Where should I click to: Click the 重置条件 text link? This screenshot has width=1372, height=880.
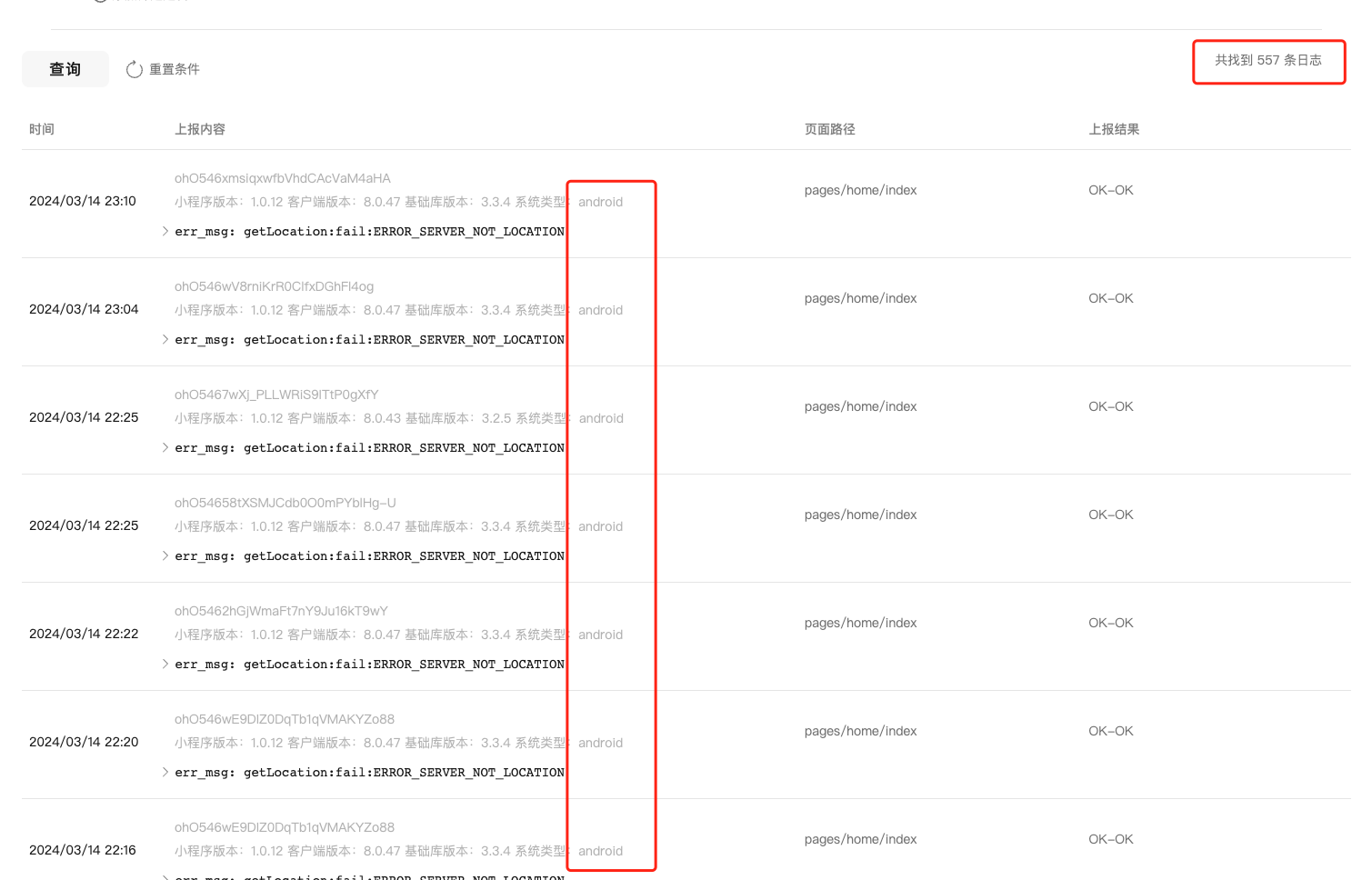(175, 69)
